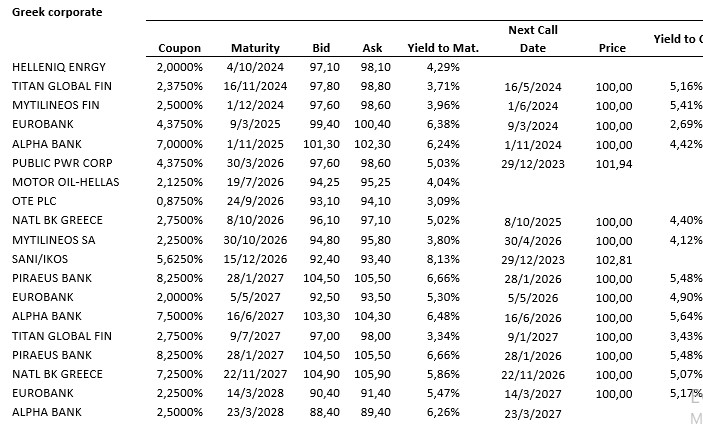Viewport: 703px width, 435px height.
Task: Select the Yield to Mat. column header
Action: pyautogui.click(x=444, y=48)
